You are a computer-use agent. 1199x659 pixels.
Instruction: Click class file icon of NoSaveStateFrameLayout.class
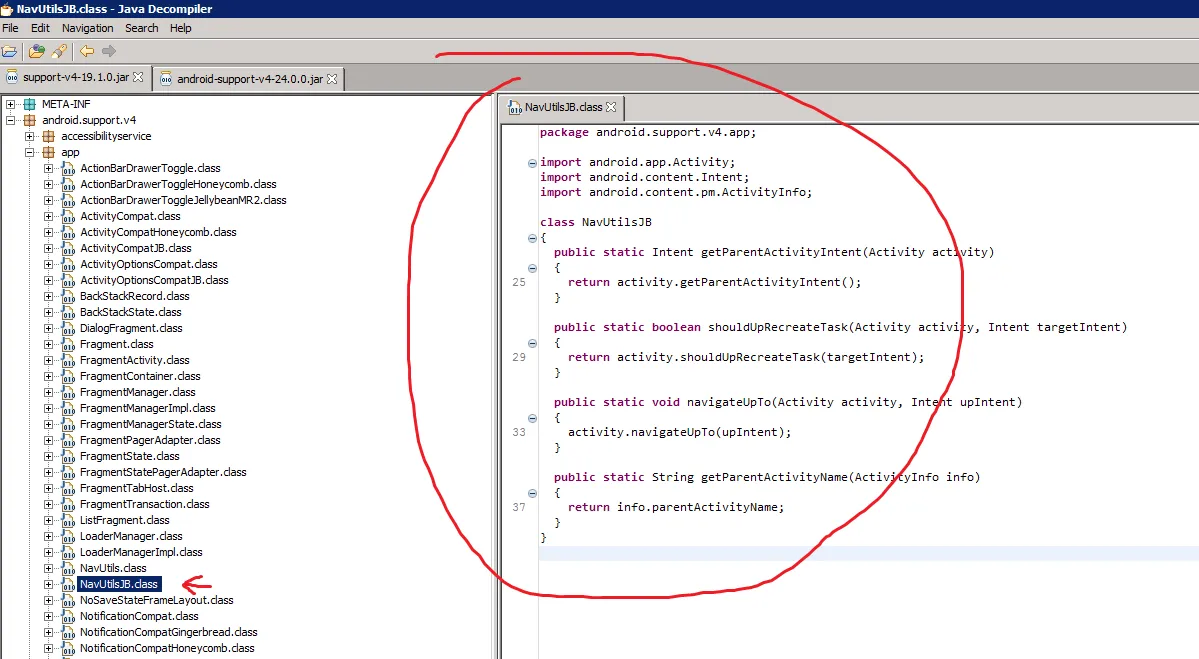68,601
